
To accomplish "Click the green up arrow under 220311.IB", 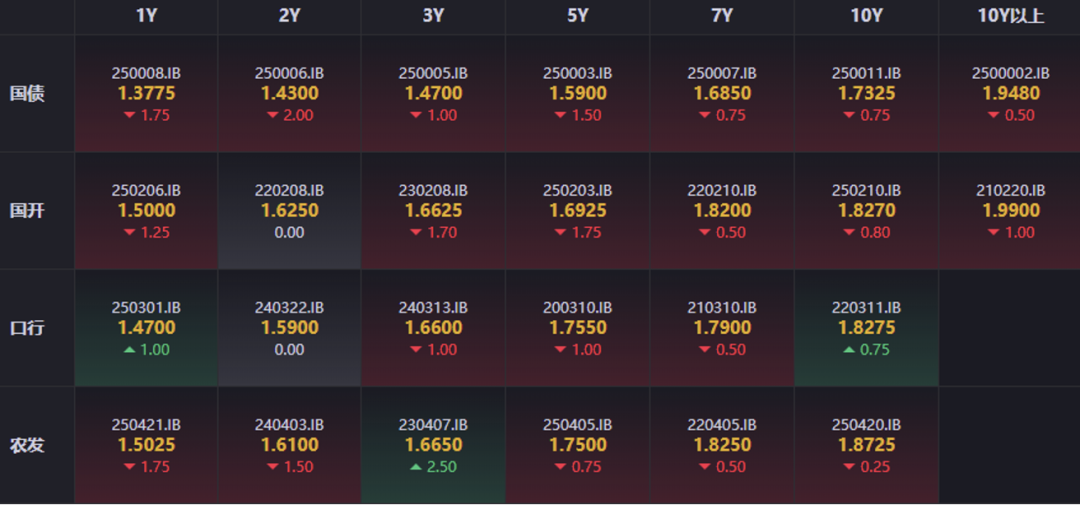I will tap(849, 350).
